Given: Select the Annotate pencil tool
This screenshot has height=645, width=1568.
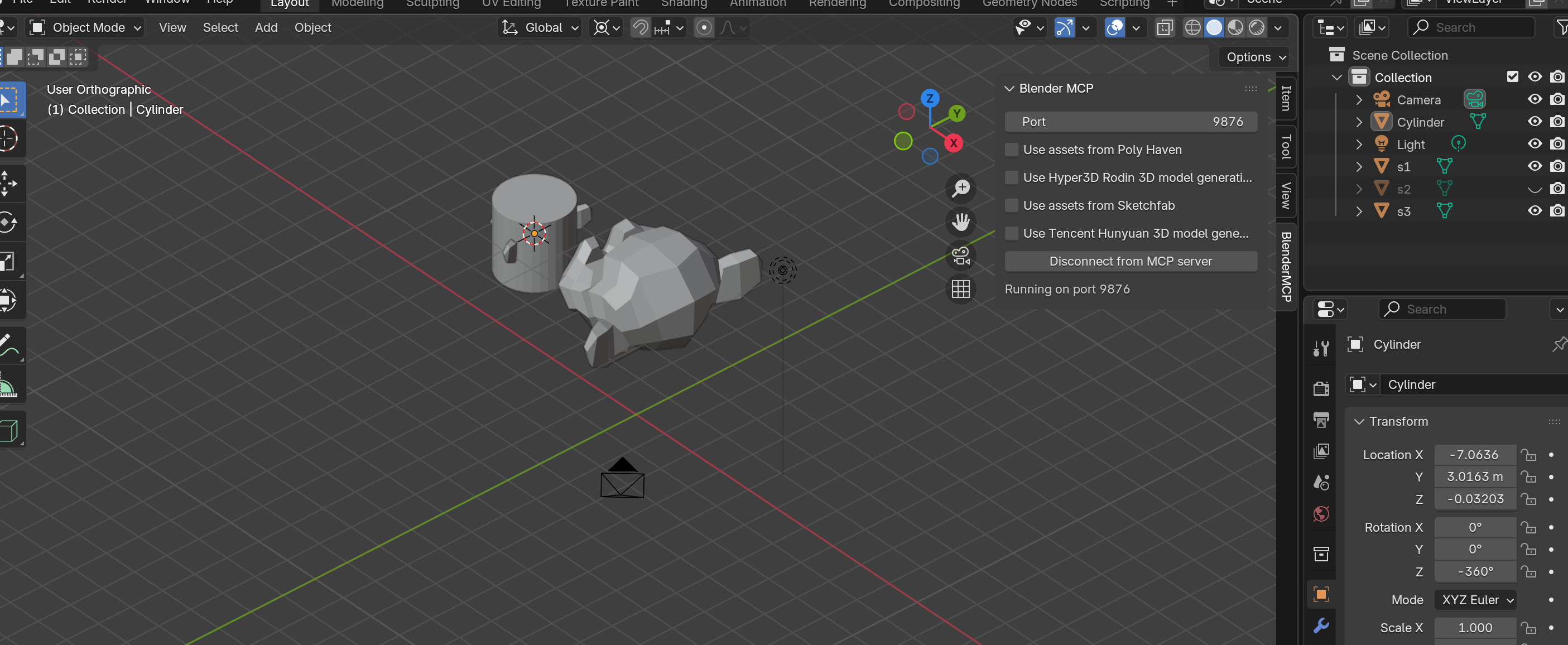Looking at the screenshot, I should [8, 345].
